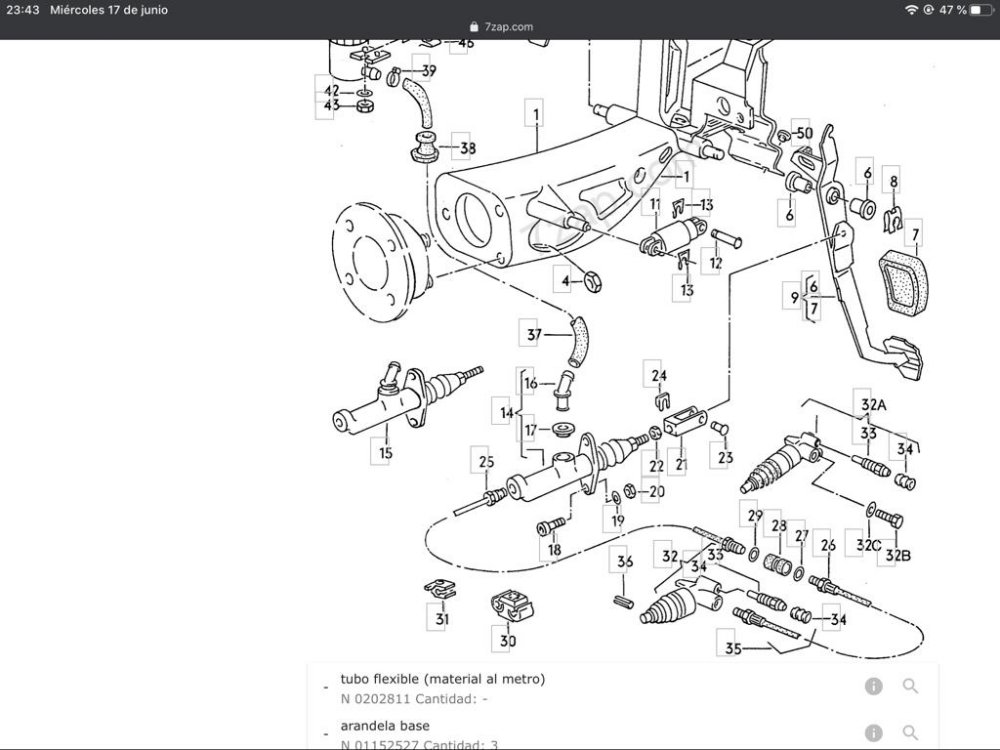Select diagram callout 9 for the pedal
Screen dimensions: 1000x750
pyautogui.click(x=794, y=297)
